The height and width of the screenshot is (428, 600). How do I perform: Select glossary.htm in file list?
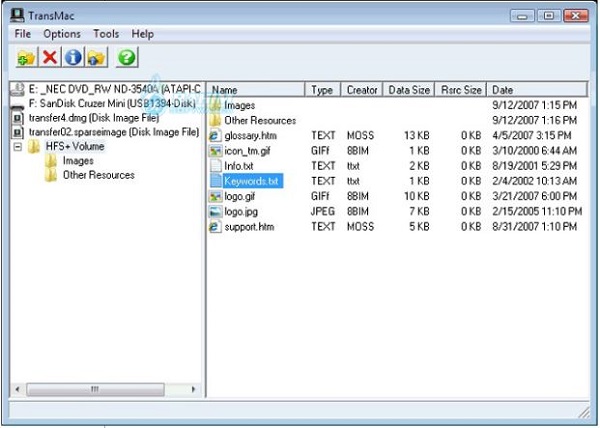[250, 135]
